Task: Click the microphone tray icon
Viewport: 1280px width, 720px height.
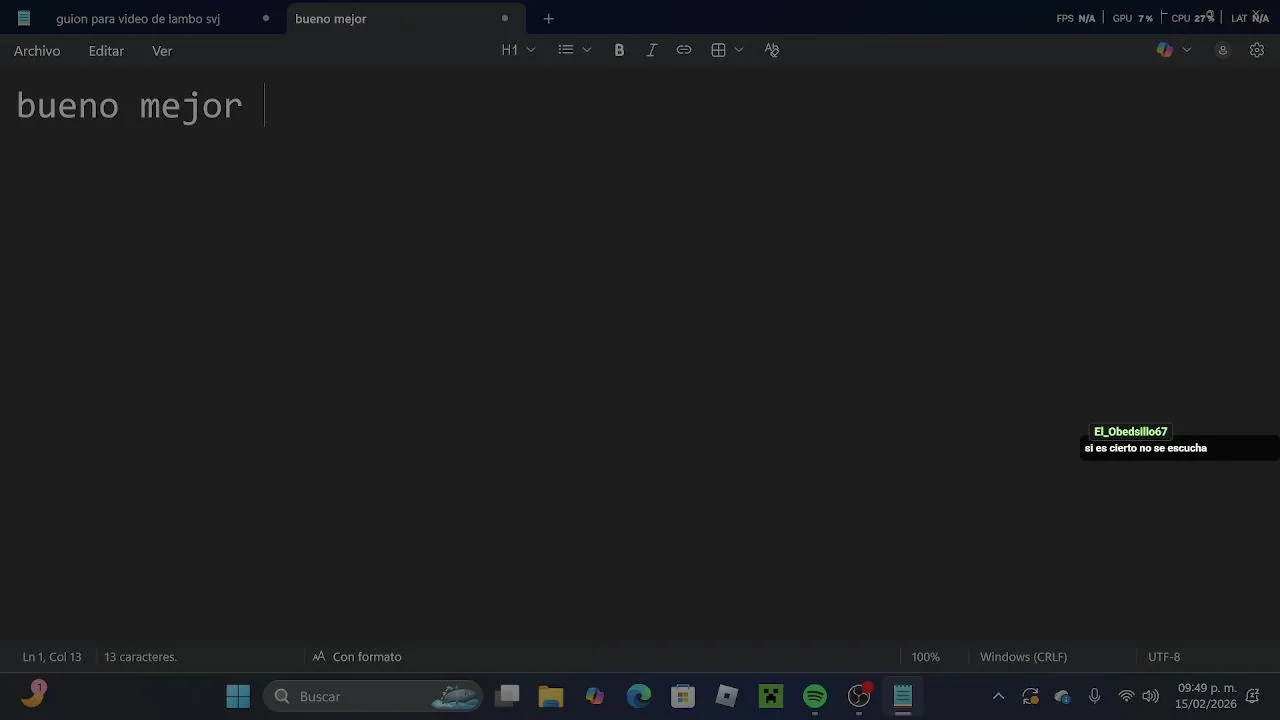Action: pyautogui.click(x=1094, y=696)
